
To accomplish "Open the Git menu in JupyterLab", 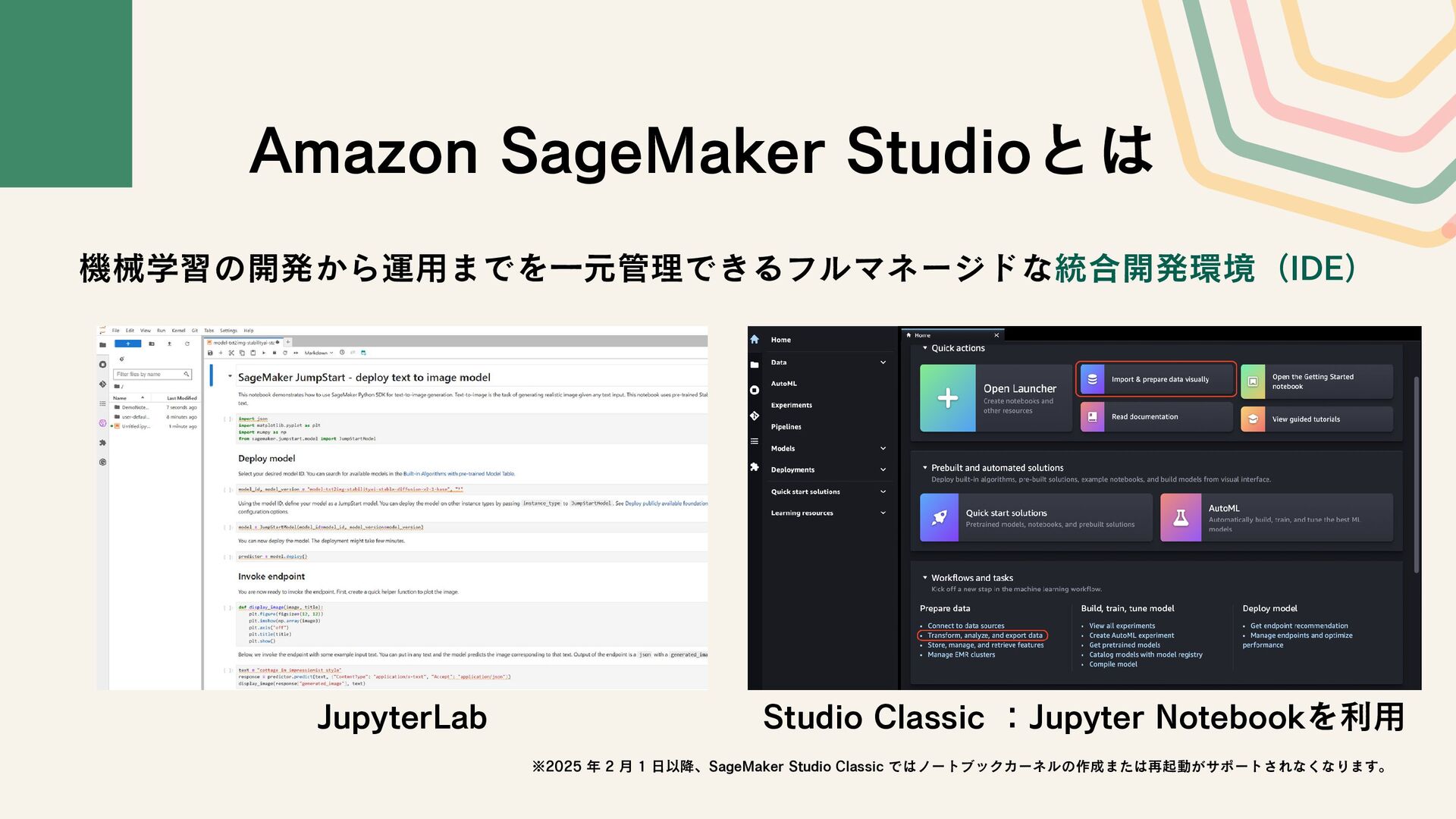I will pos(195,331).
